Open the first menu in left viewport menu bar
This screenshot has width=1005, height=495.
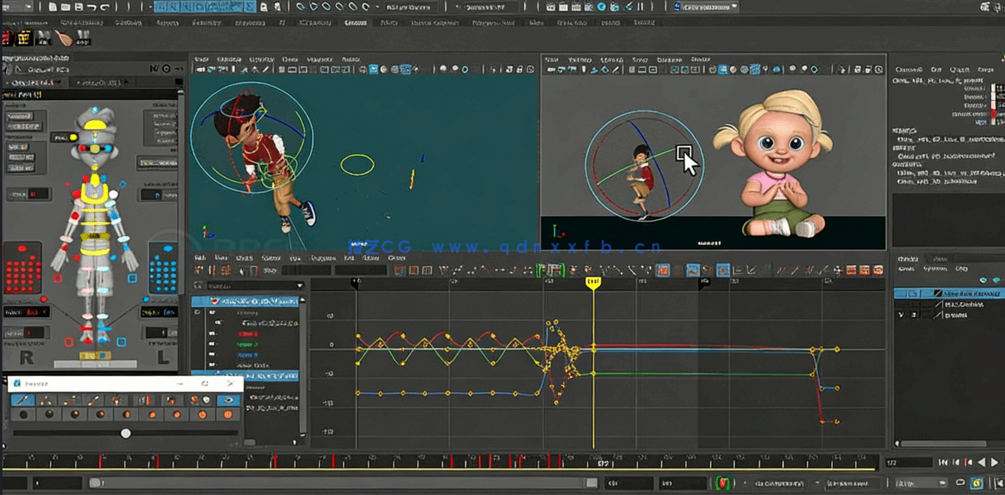[x=201, y=59]
